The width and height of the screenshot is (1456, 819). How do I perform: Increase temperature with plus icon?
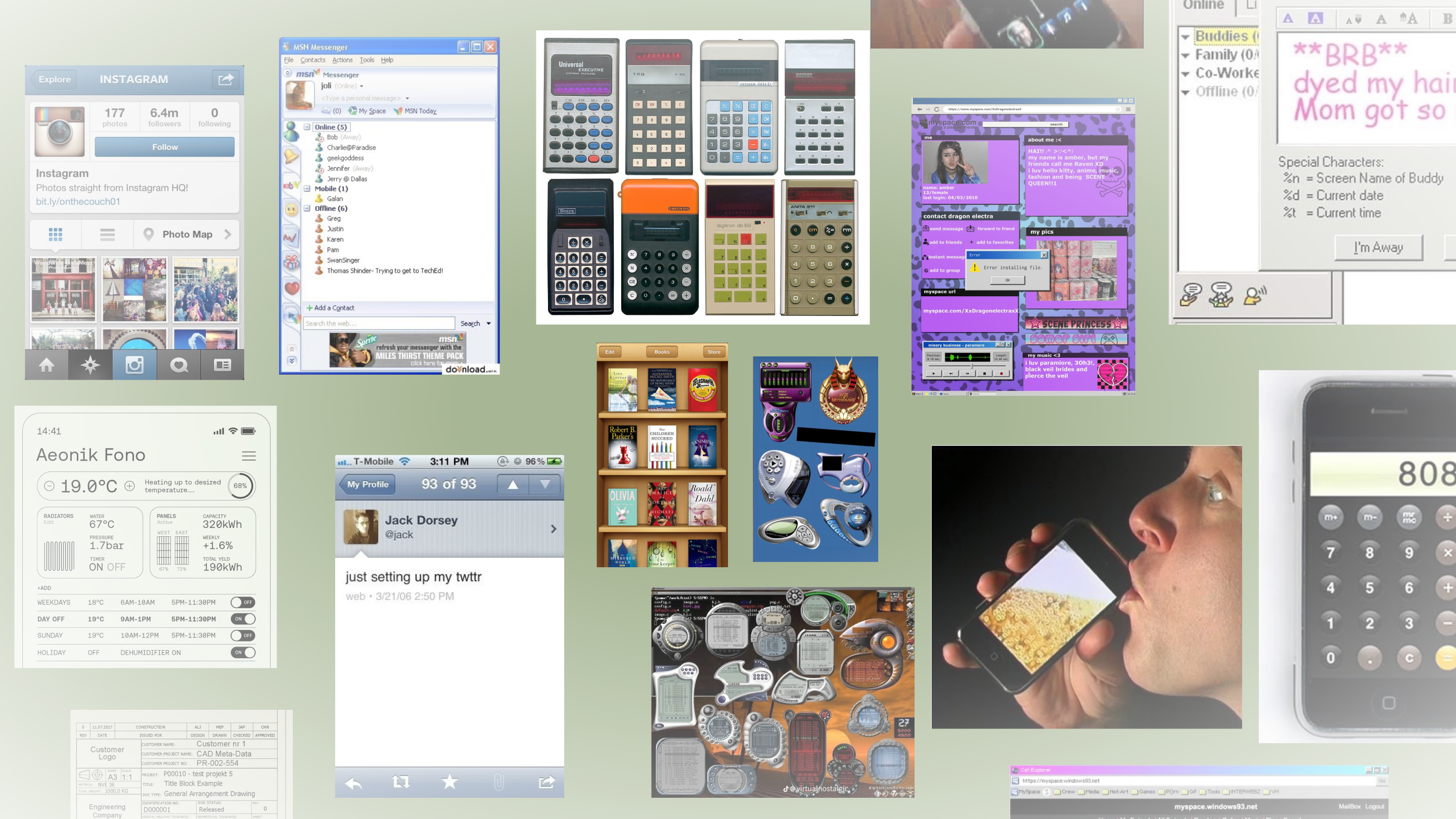click(129, 486)
